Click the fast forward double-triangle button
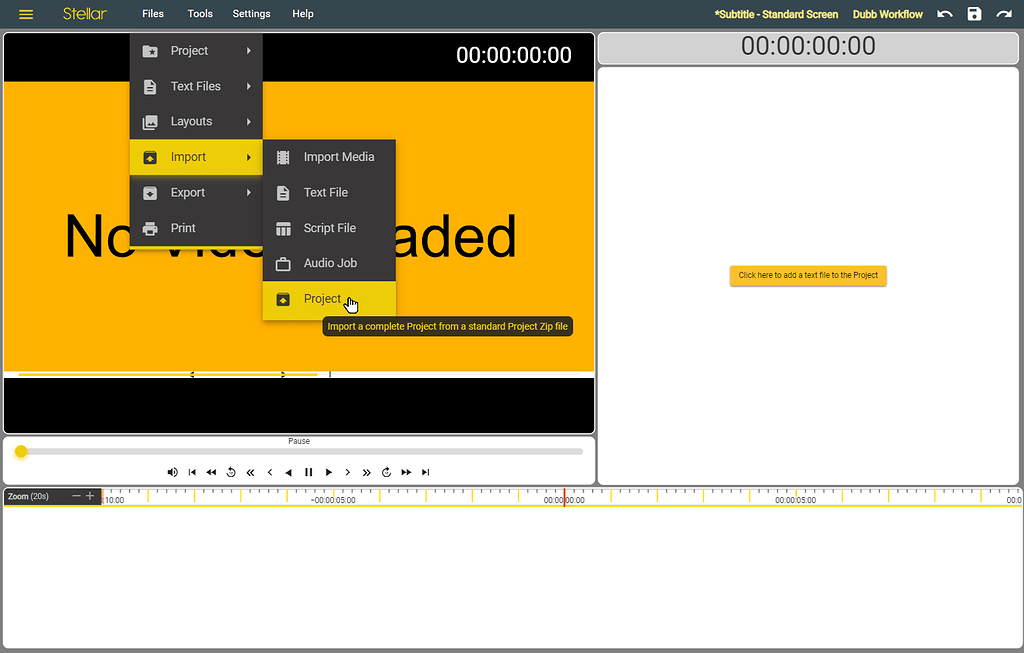This screenshot has height=653, width=1024. pyautogui.click(x=406, y=472)
